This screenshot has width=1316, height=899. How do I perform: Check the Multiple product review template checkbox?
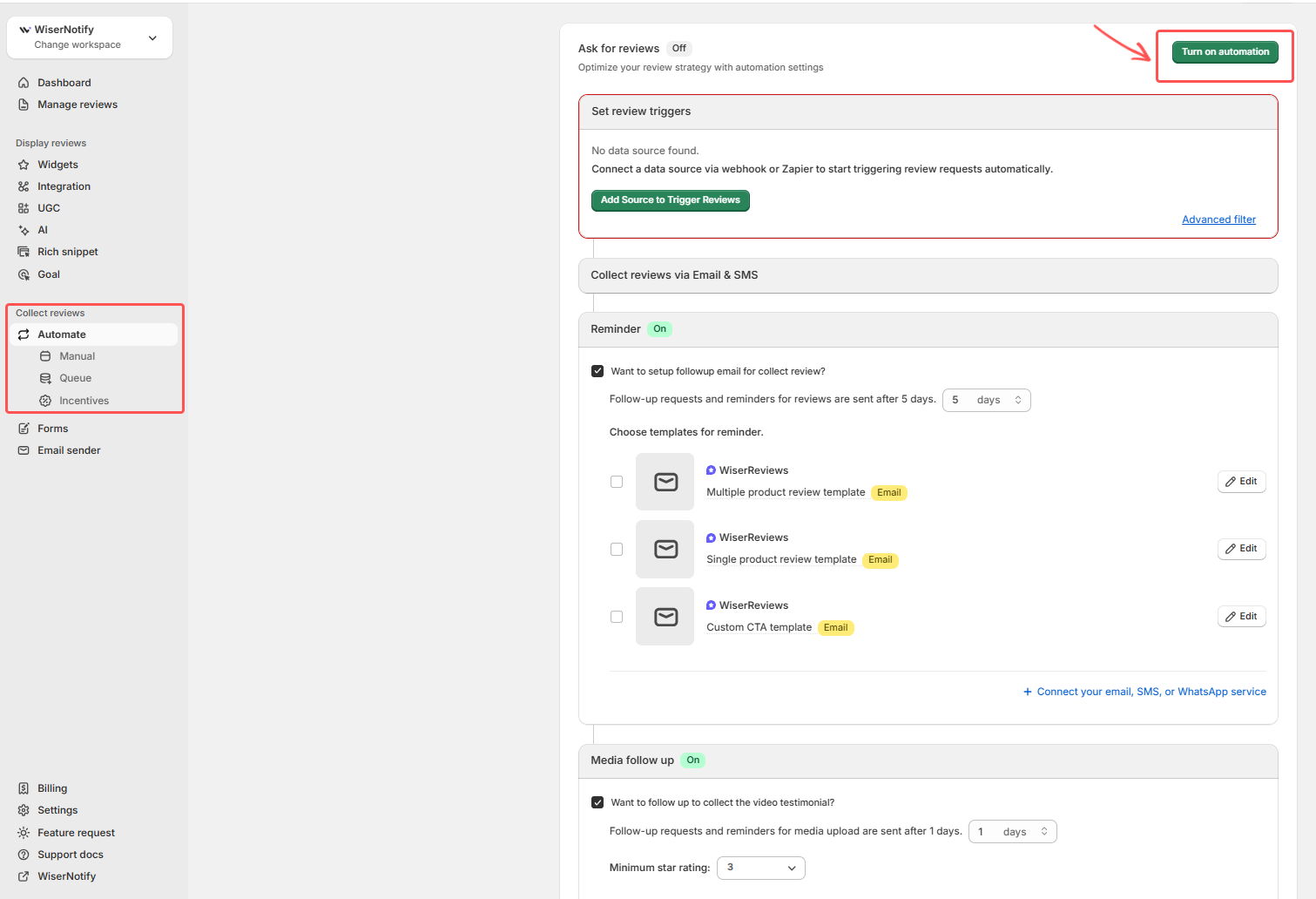click(x=617, y=481)
